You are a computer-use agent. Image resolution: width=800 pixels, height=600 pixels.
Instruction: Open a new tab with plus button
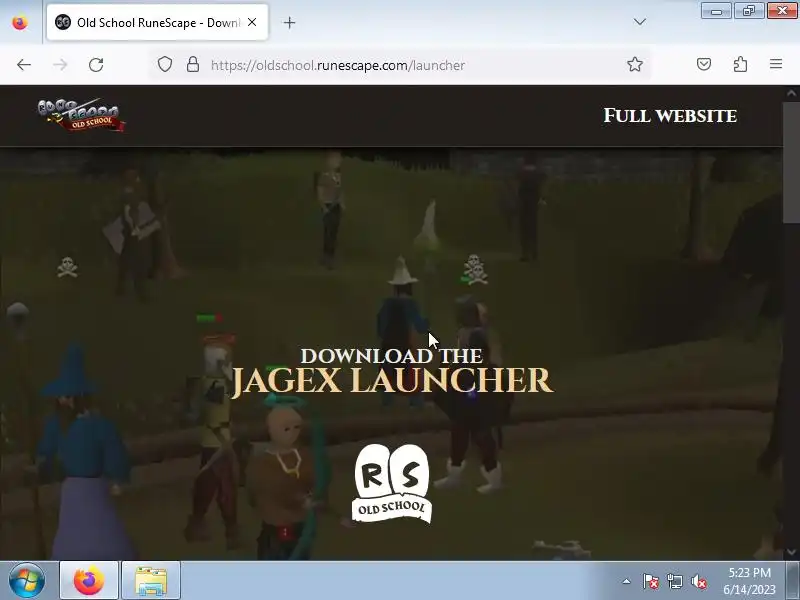tap(289, 22)
